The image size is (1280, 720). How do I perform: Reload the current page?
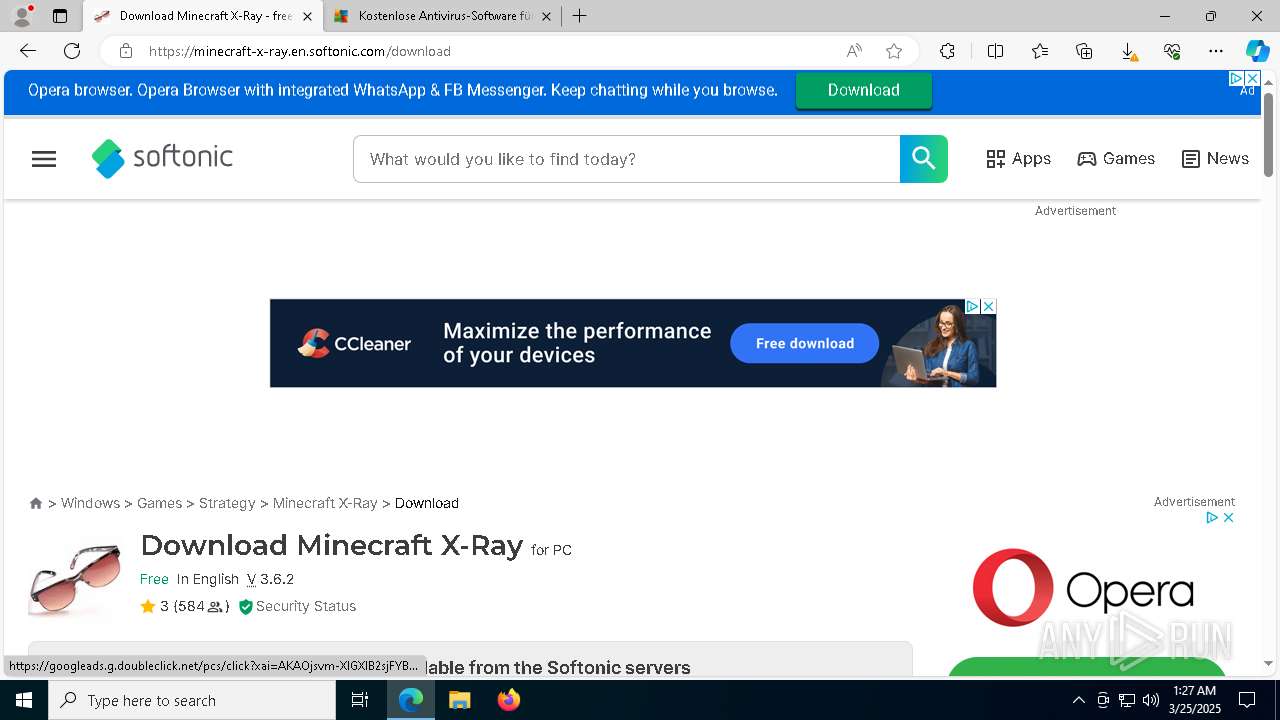tap(72, 51)
